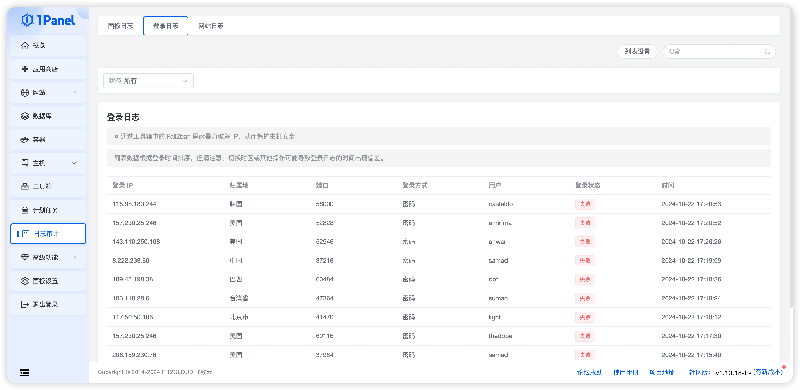Select the IP address 8.222.238.50
Screen dimensions: 800x390
(x=131, y=260)
